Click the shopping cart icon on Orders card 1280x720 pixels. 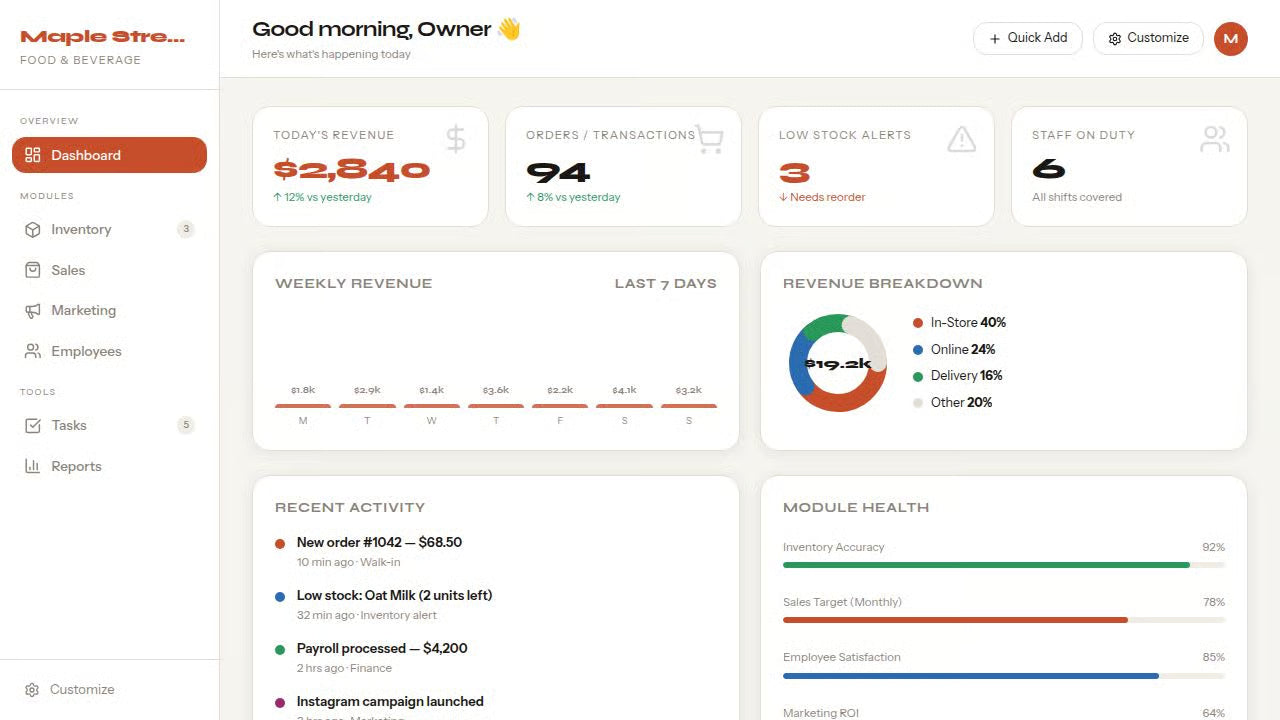coord(709,139)
